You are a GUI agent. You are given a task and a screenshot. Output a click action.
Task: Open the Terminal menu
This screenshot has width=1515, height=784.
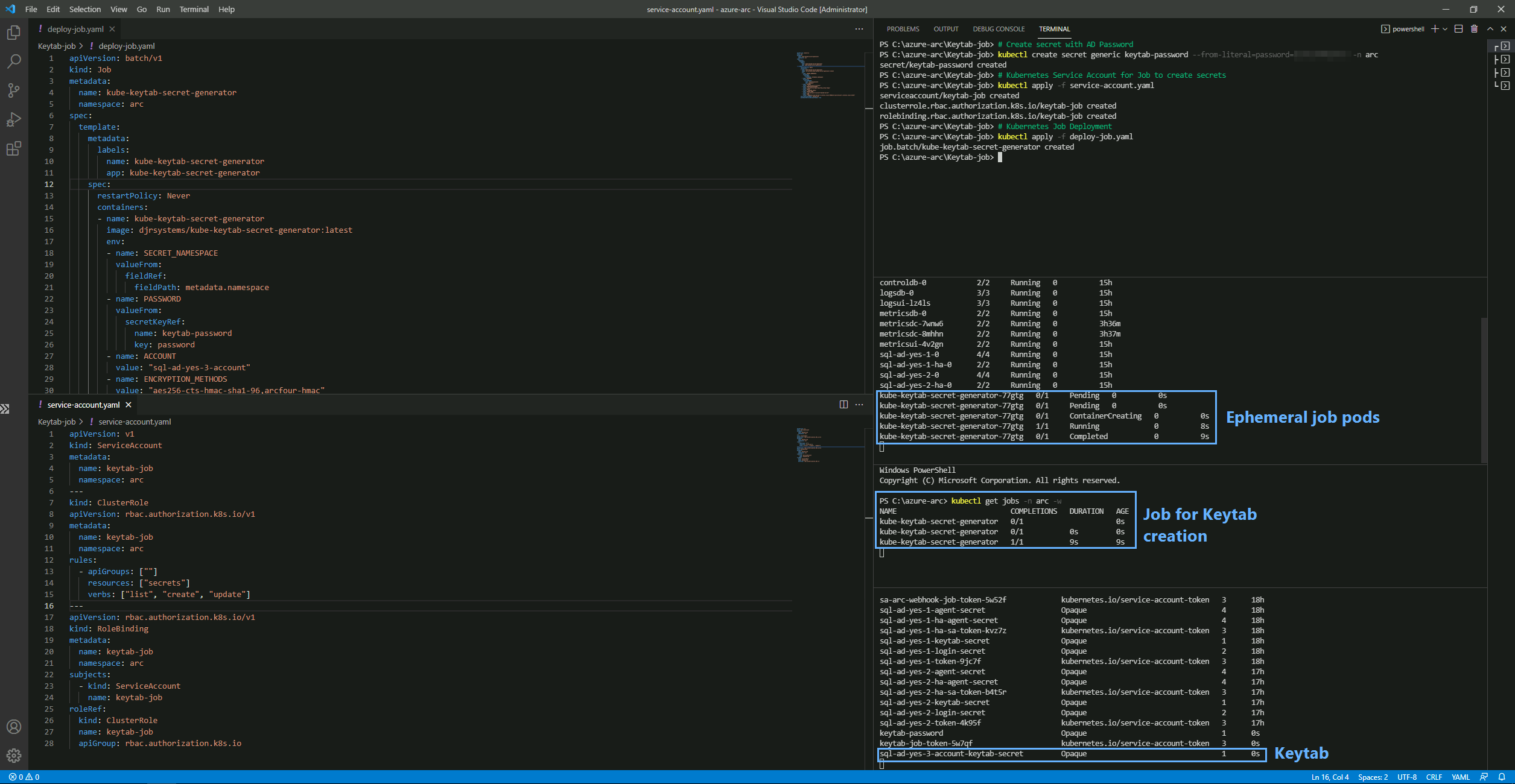pyautogui.click(x=194, y=9)
